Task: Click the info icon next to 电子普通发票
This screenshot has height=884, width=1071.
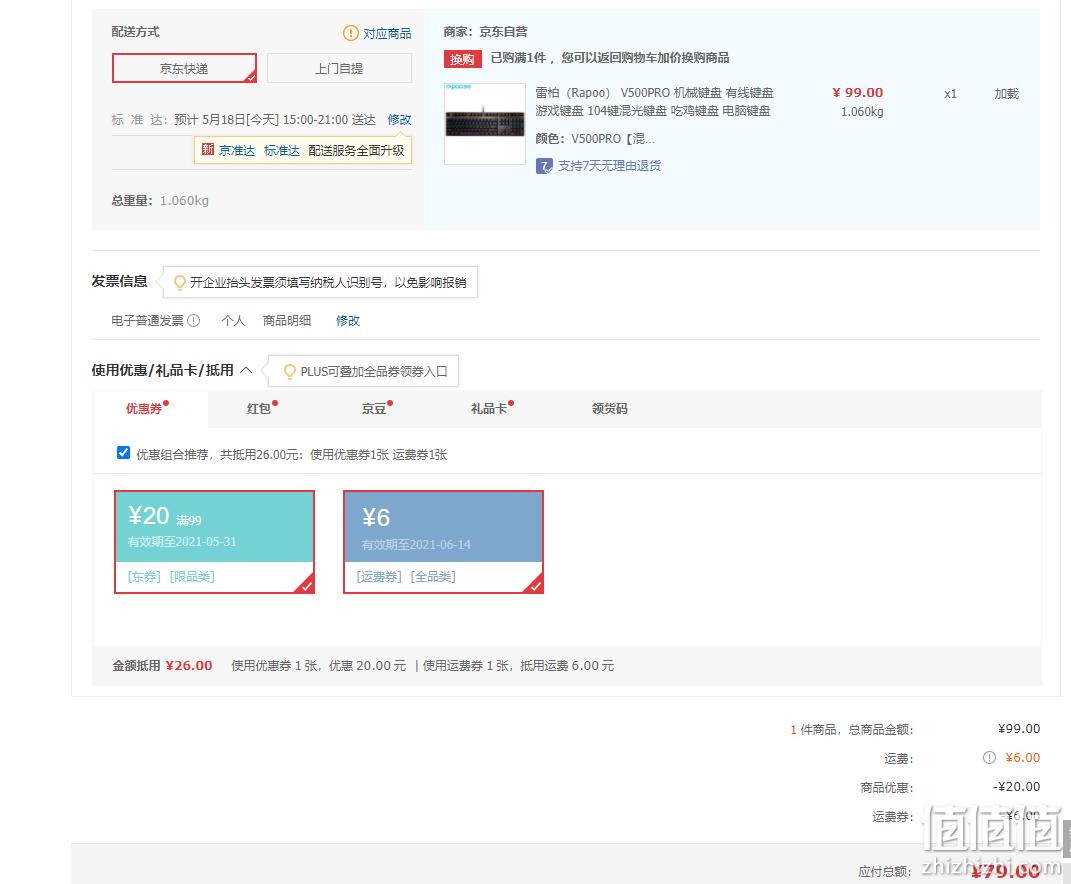Action: point(193,320)
